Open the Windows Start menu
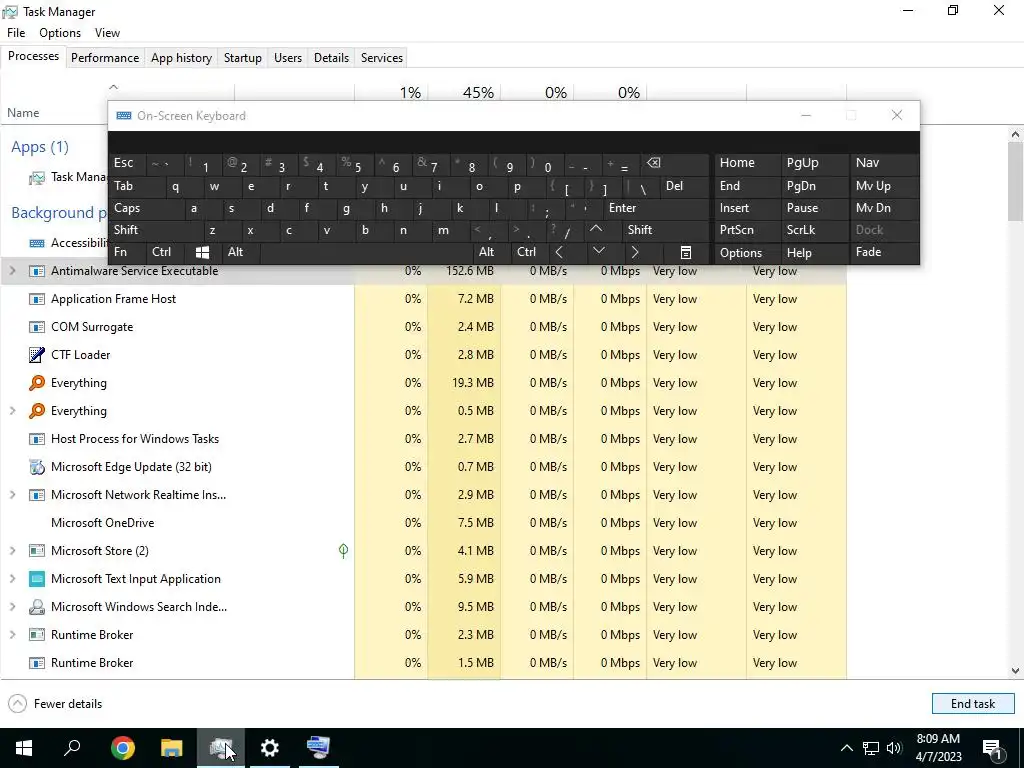Image resolution: width=1024 pixels, height=768 pixels. pos(24,748)
